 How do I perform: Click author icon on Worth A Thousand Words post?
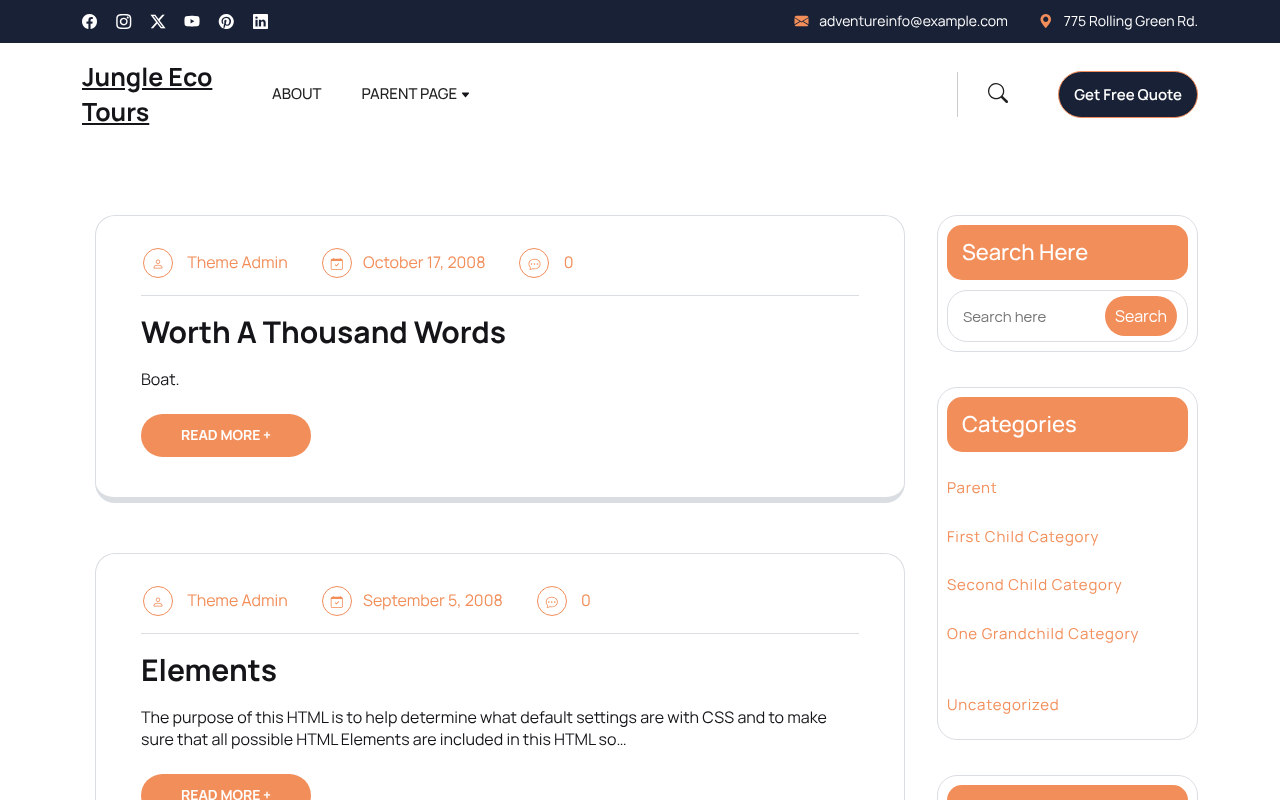click(x=158, y=263)
